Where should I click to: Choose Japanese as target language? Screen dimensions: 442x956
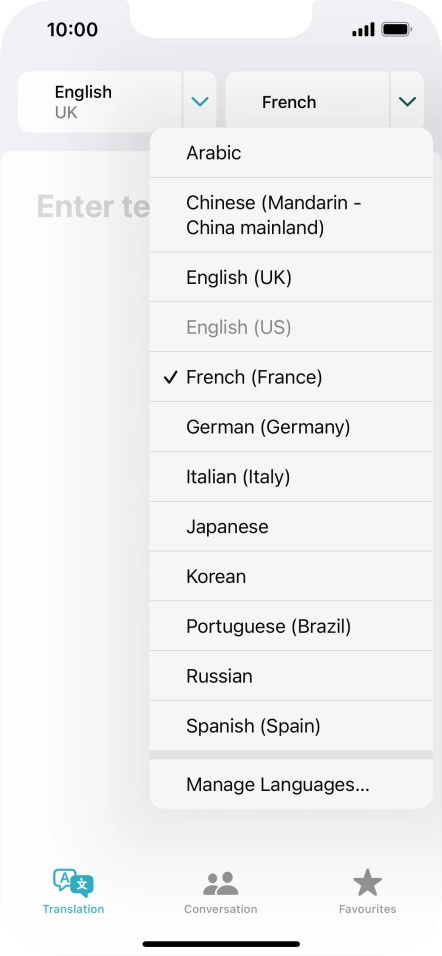[x=291, y=527]
